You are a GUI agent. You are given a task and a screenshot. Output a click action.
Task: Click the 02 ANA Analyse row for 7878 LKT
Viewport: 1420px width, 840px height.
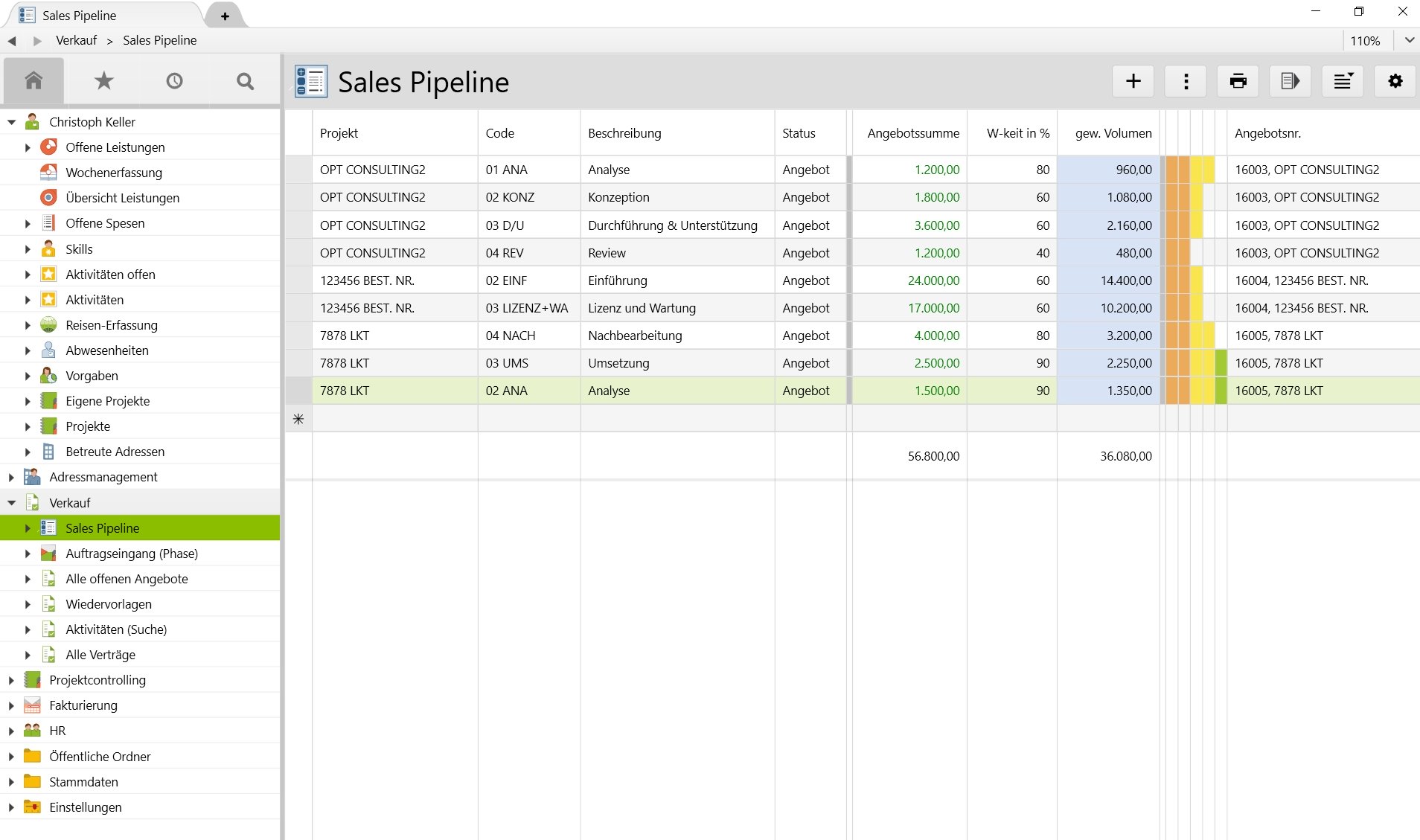(608, 390)
